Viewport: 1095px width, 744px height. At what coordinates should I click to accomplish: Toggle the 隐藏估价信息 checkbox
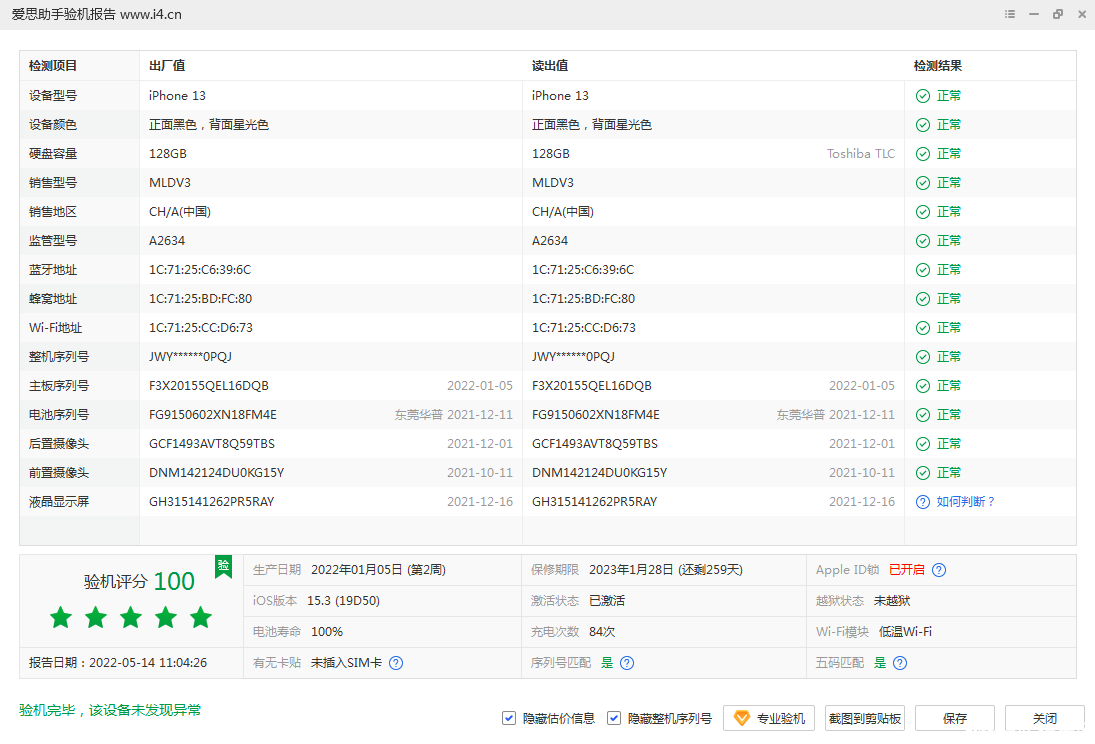pyautogui.click(x=509, y=718)
